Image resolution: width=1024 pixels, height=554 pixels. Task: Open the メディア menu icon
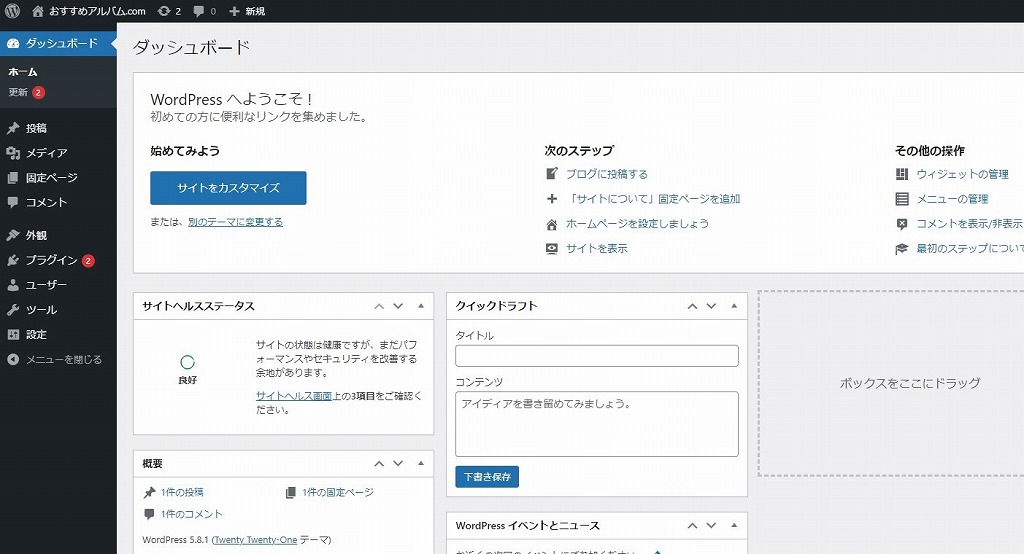click(x=13, y=153)
